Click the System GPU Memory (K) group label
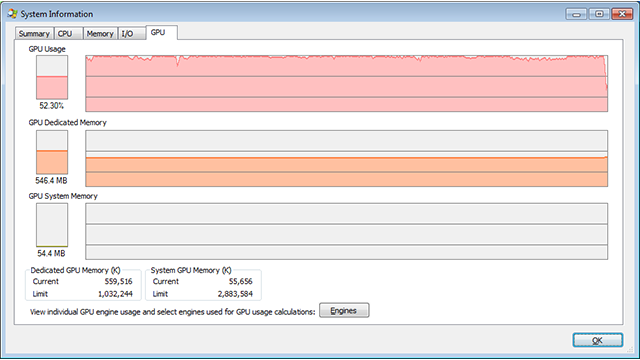The height and width of the screenshot is (360, 640). pyautogui.click(x=191, y=270)
